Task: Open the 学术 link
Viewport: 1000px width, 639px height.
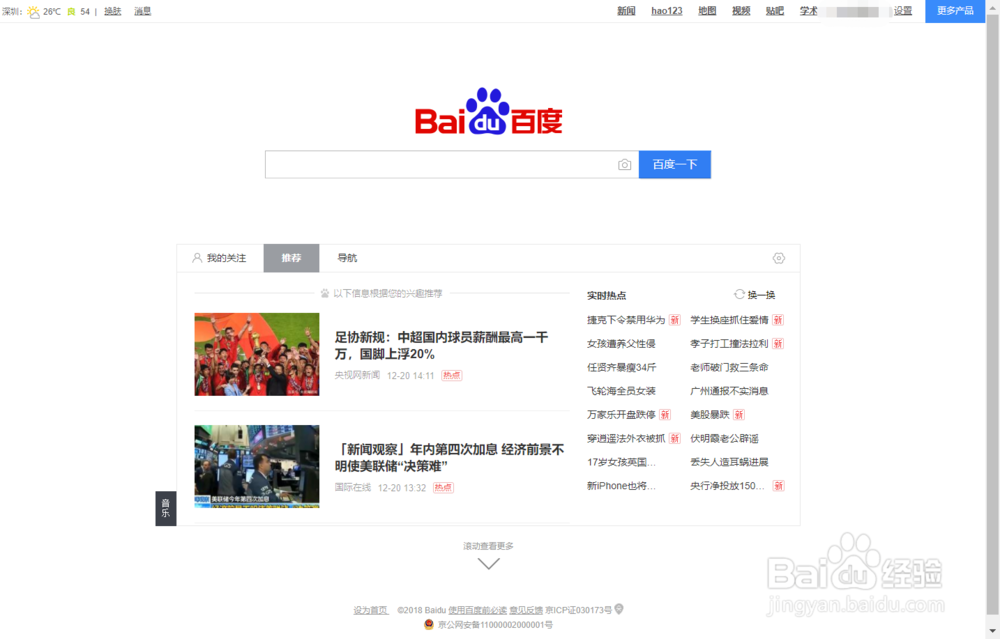Action: coord(809,11)
